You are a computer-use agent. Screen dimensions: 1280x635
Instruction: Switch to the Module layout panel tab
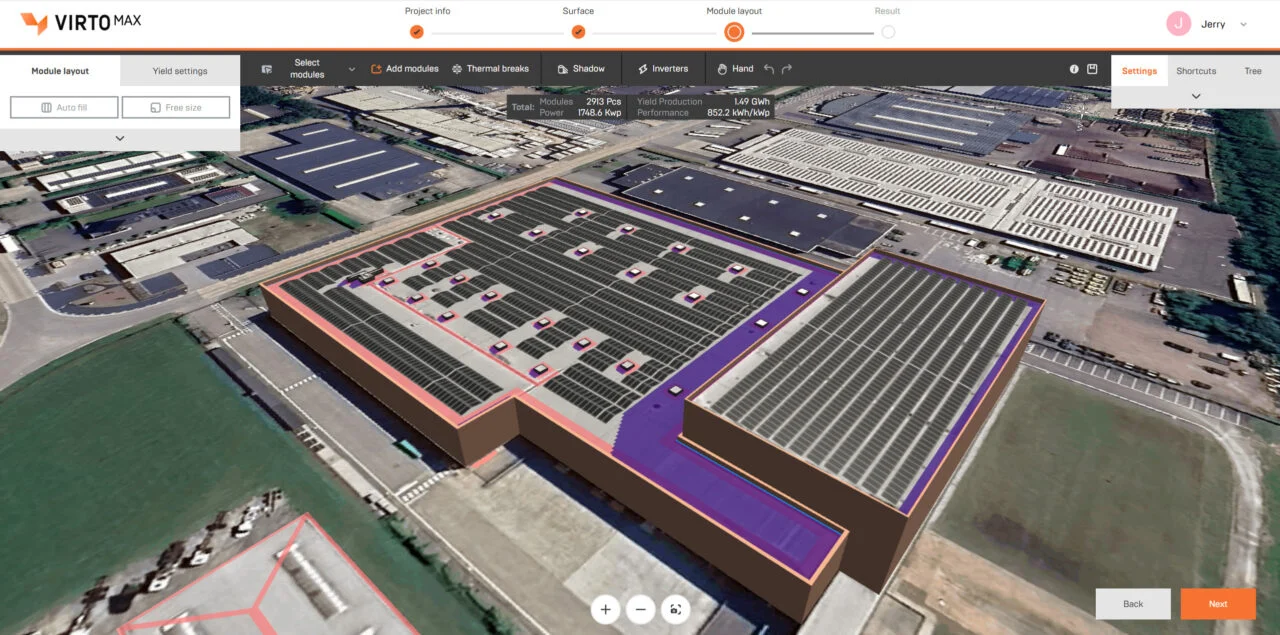tap(60, 71)
